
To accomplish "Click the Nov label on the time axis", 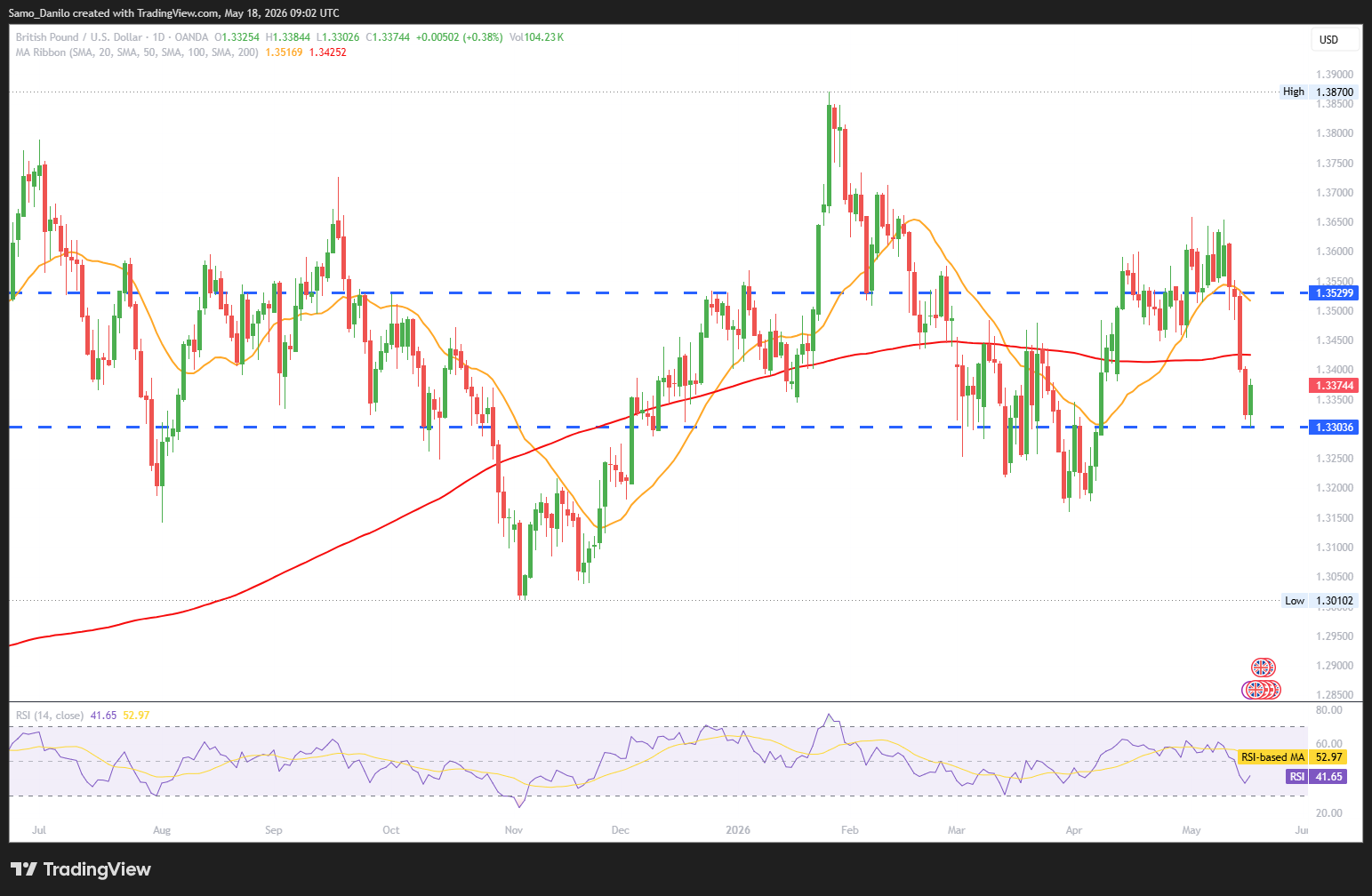I will click(x=513, y=830).
